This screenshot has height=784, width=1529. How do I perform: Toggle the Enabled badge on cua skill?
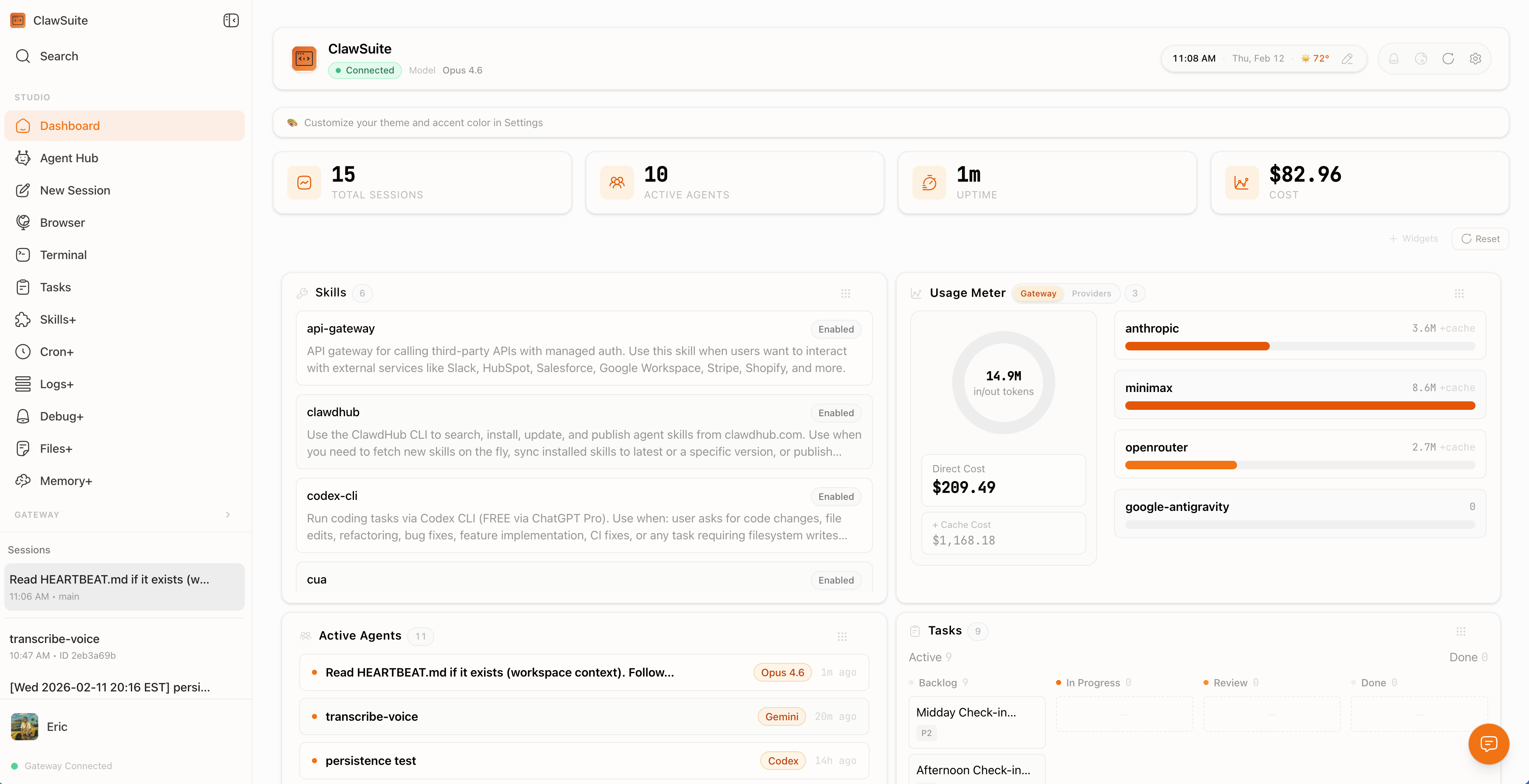click(836, 580)
